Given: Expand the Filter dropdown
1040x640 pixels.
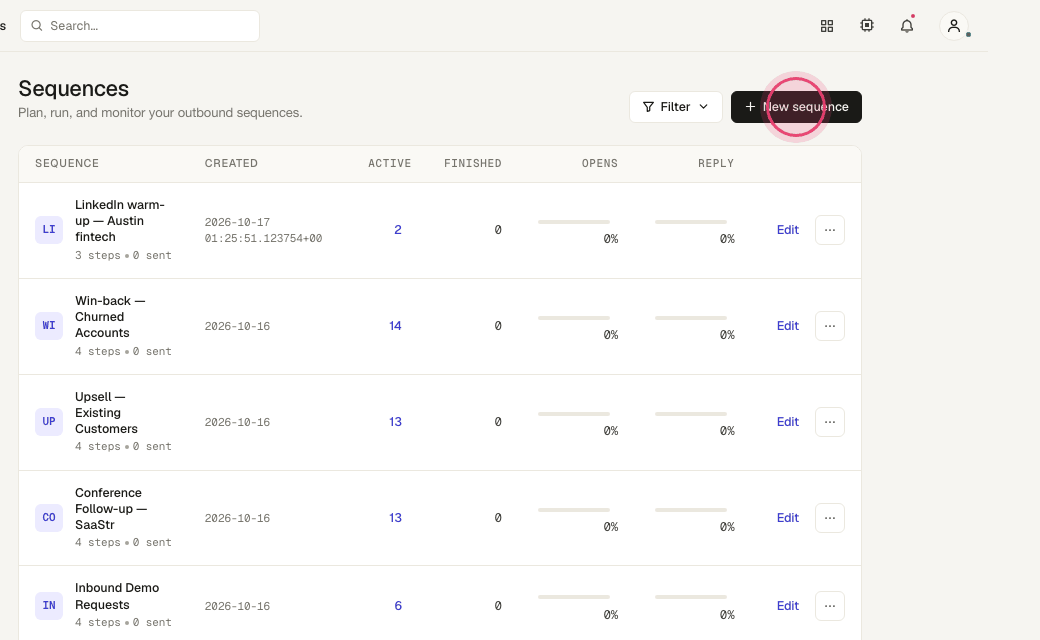Looking at the screenshot, I should pos(676,107).
